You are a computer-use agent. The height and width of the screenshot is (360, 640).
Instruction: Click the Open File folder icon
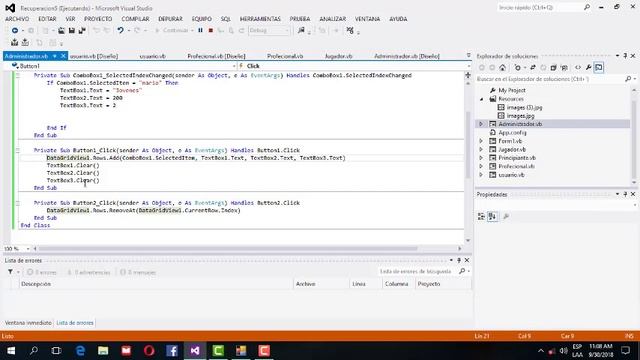pyautogui.click(x=61, y=31)
